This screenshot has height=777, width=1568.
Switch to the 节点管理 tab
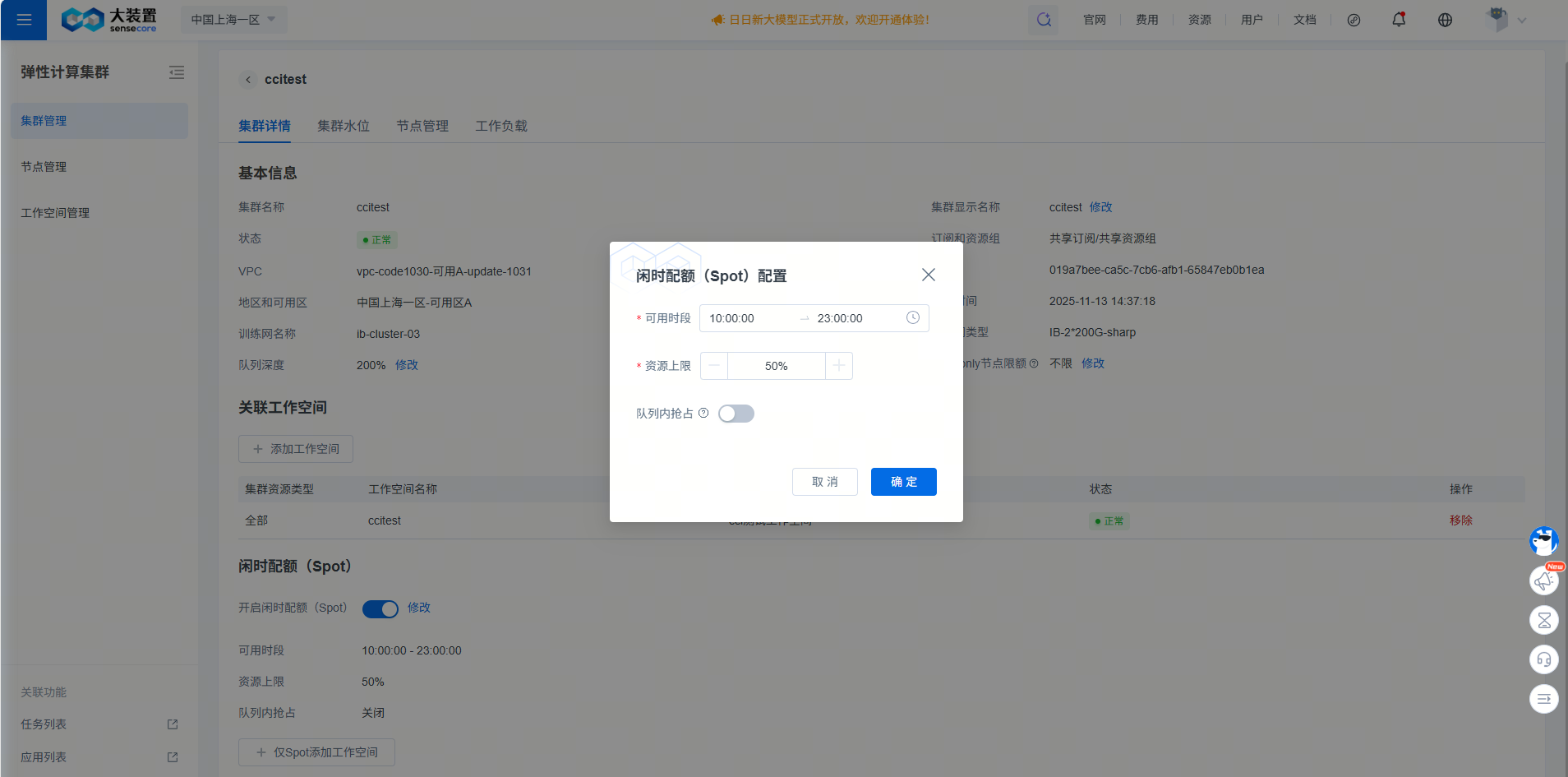pos(422,126)
